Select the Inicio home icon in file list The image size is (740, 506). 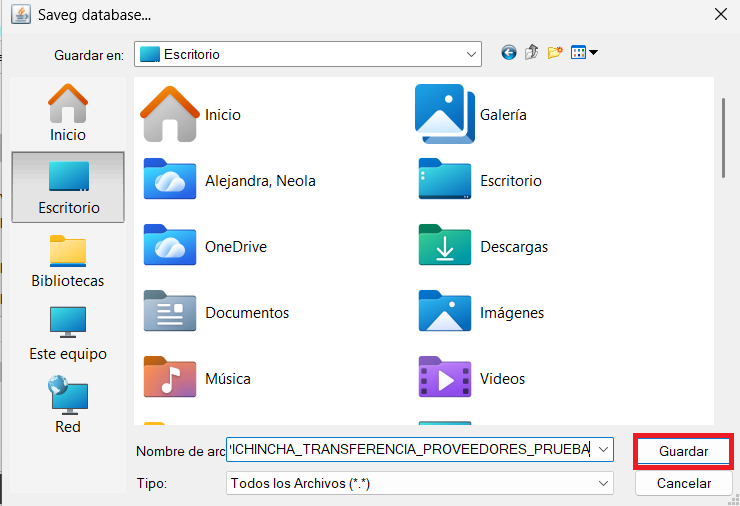170,114
